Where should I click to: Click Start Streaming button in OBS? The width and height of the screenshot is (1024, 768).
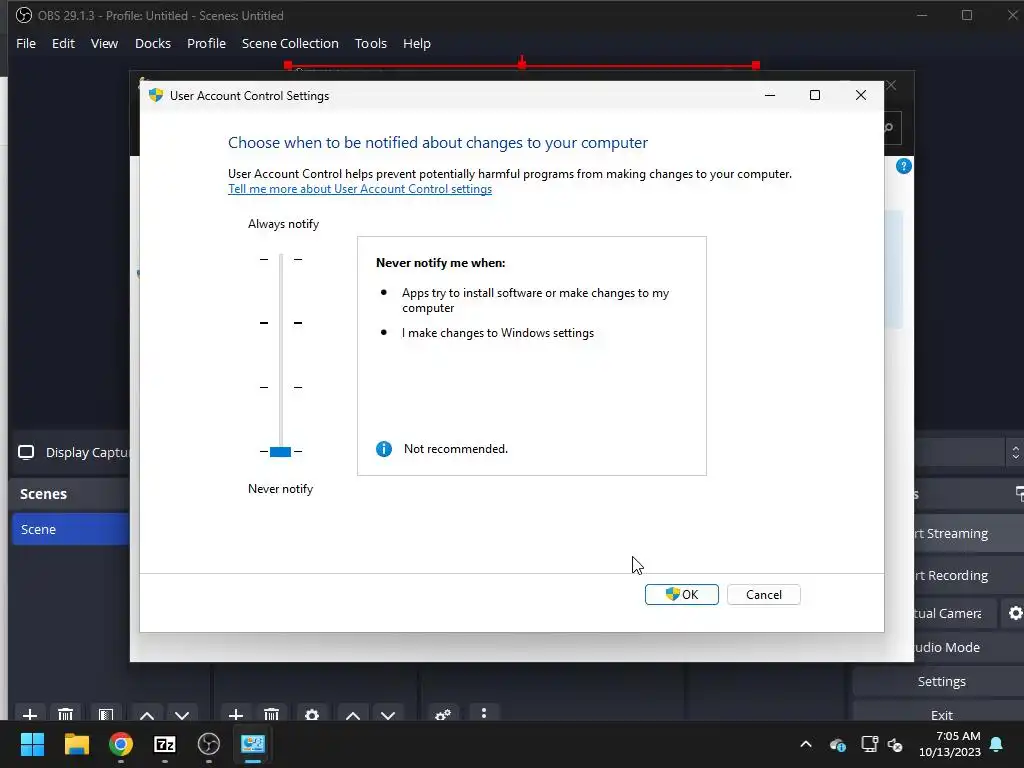(x=952, y=534)
